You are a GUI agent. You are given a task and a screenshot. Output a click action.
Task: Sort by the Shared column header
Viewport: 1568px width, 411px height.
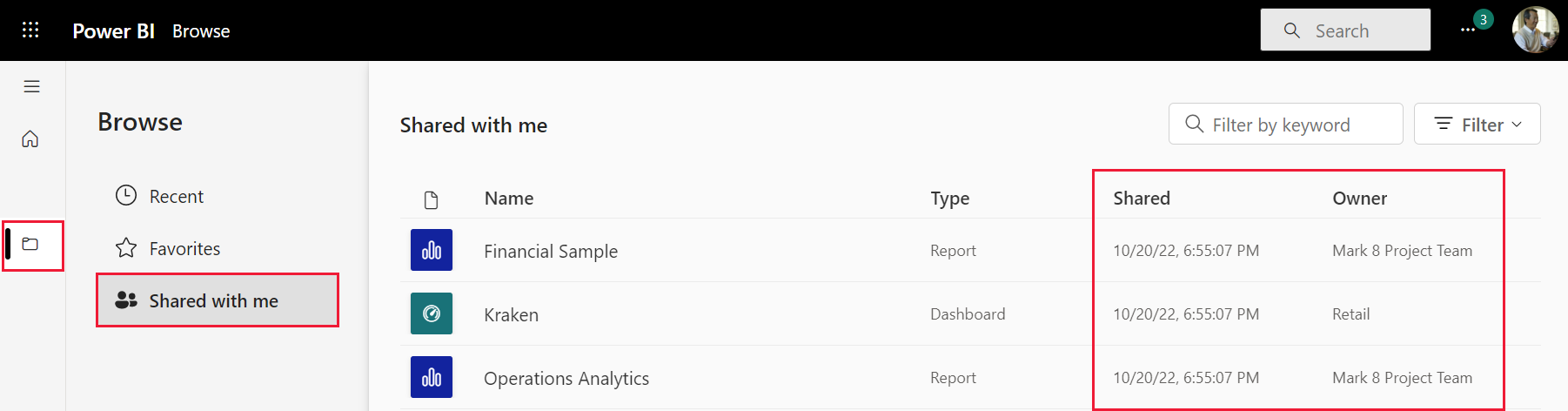(1142, 199)
